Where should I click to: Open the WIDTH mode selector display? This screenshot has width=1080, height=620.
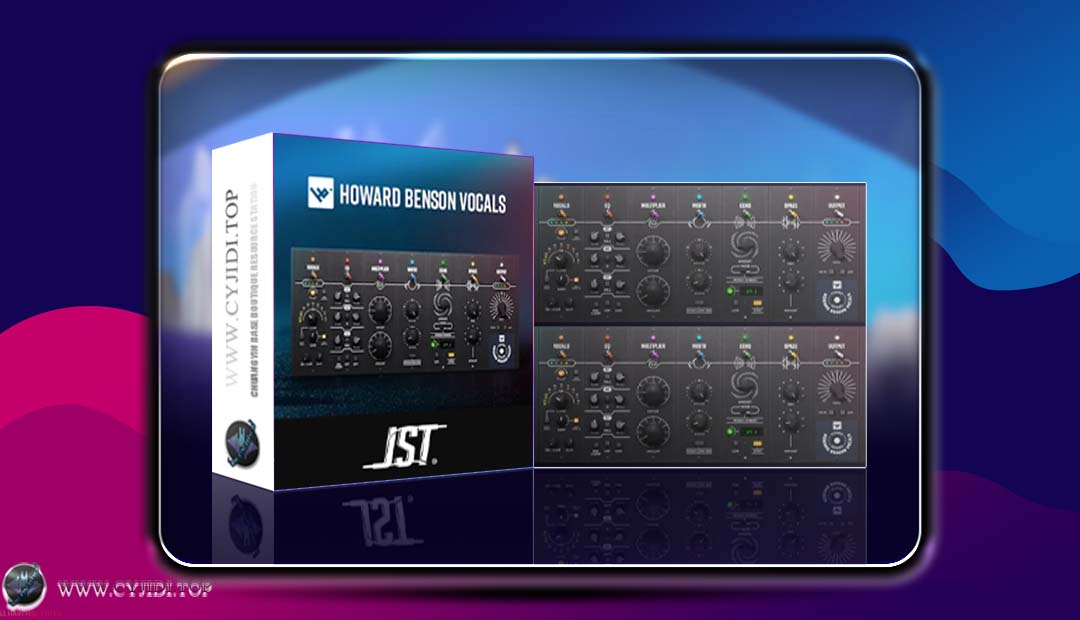(698, 308)
